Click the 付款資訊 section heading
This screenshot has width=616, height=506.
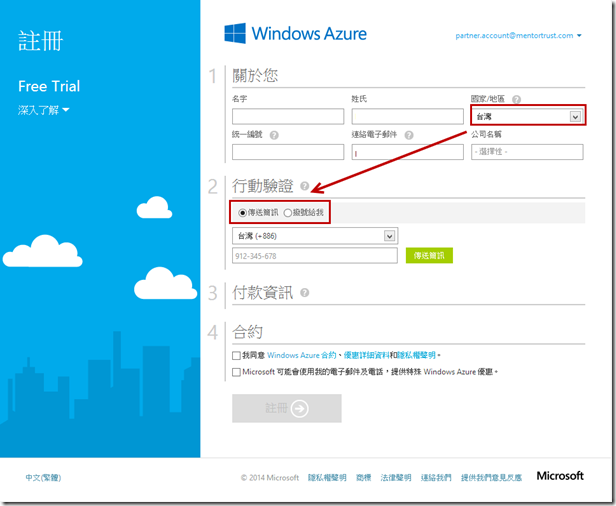[262, 293]
